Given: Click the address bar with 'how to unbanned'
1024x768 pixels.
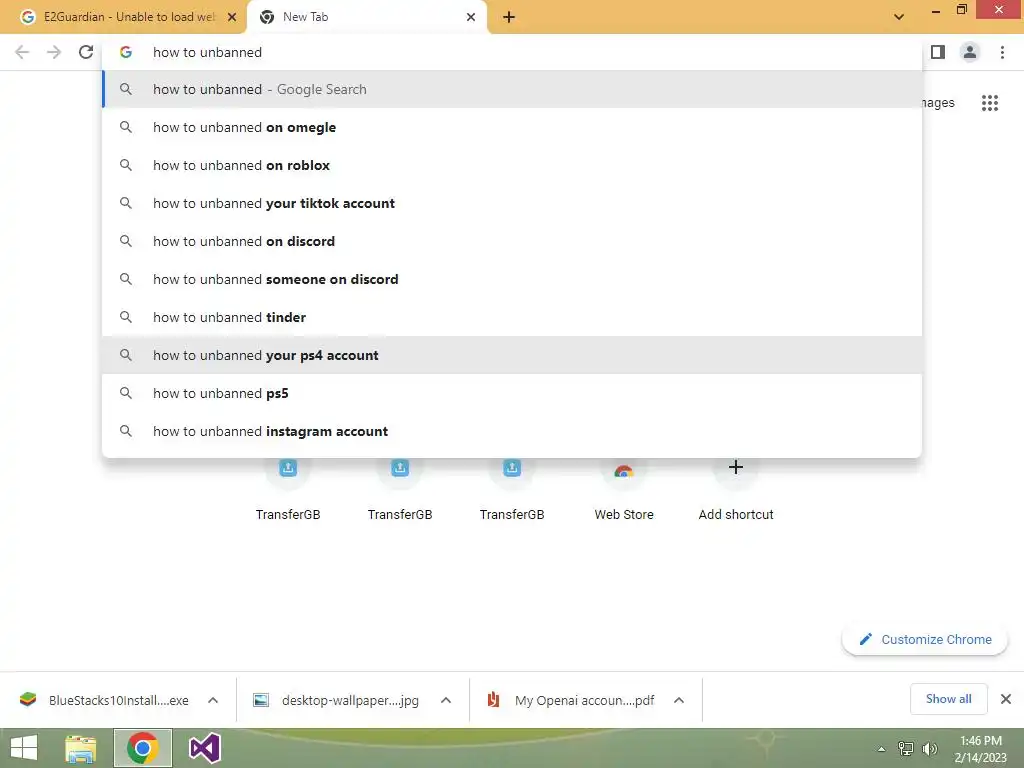Looking at the screenshot, I should point(512,52).
